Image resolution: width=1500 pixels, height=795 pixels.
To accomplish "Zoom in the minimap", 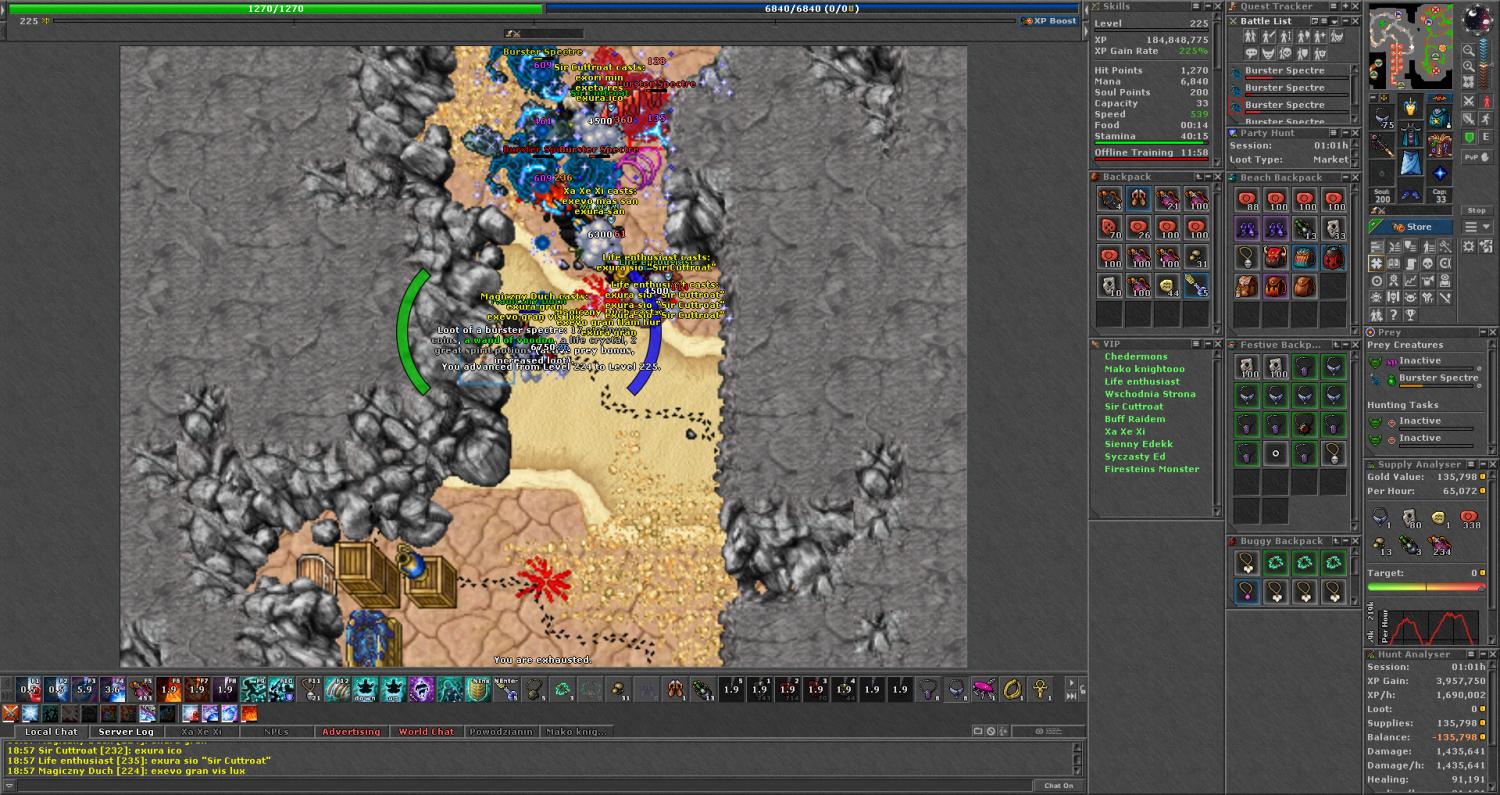I will click(x=1469, y=66).
